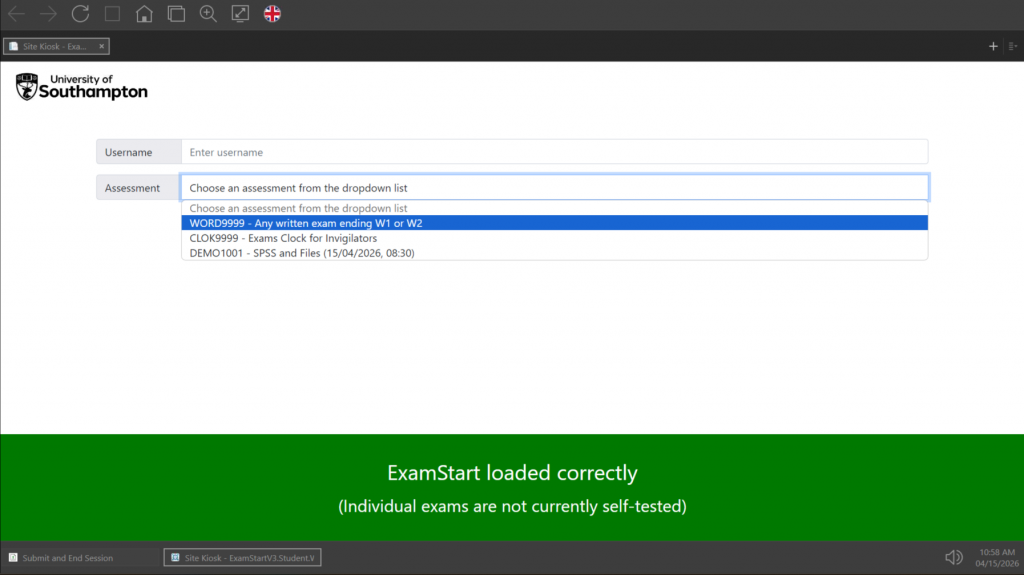Screen dimensions: 1024x575
Task: Open the windows overview icon in toolbar
Action: click(176, 14)
